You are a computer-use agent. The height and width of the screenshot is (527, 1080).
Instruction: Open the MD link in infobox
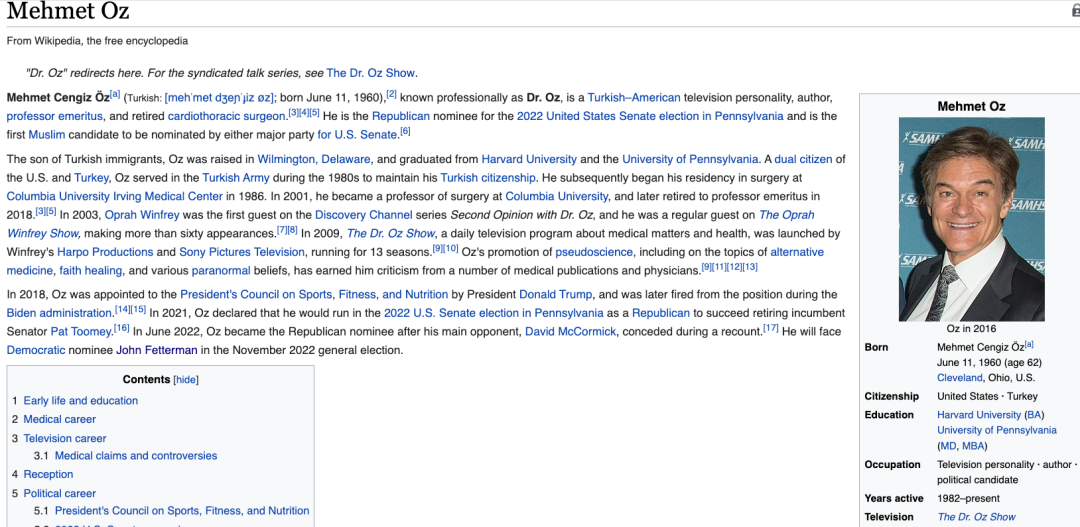[x=948, y=446]
